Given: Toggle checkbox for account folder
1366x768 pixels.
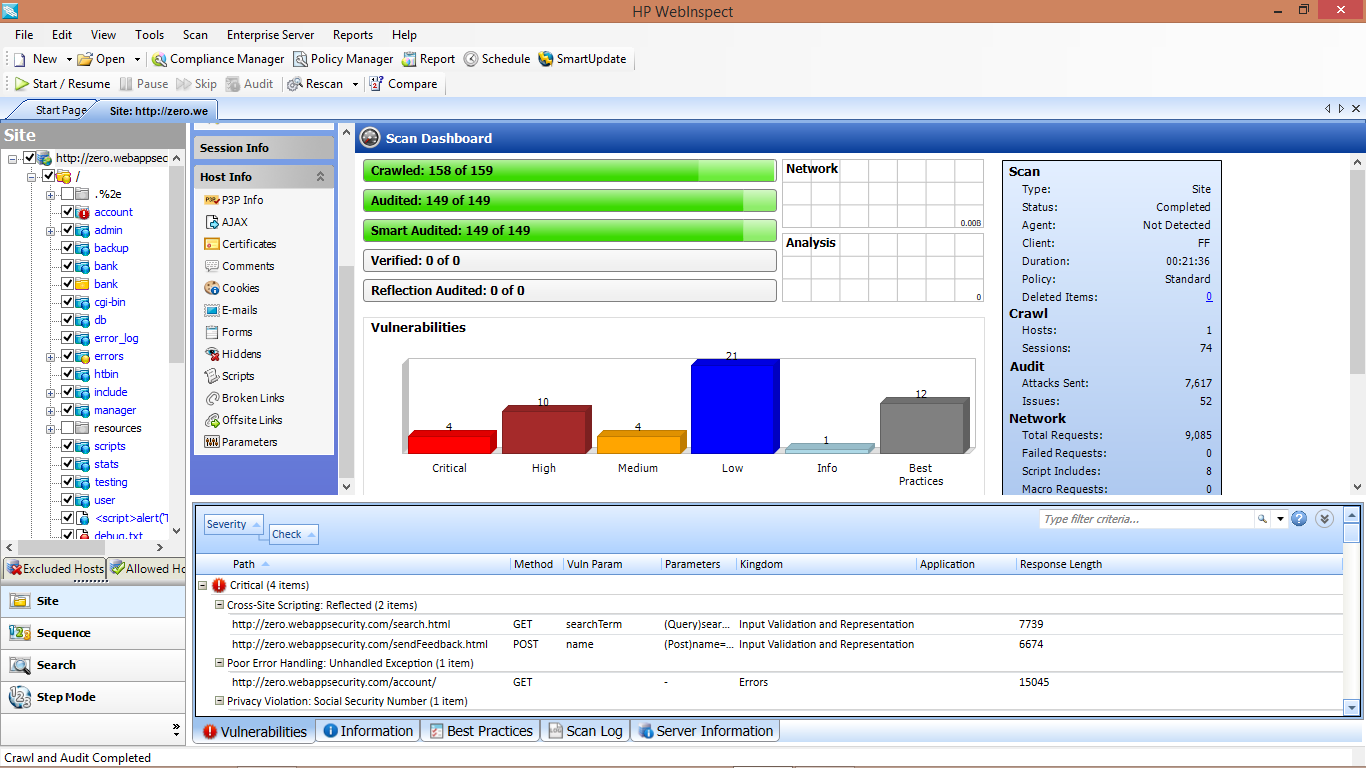Looking at the screenshot, I should point(68,212).
